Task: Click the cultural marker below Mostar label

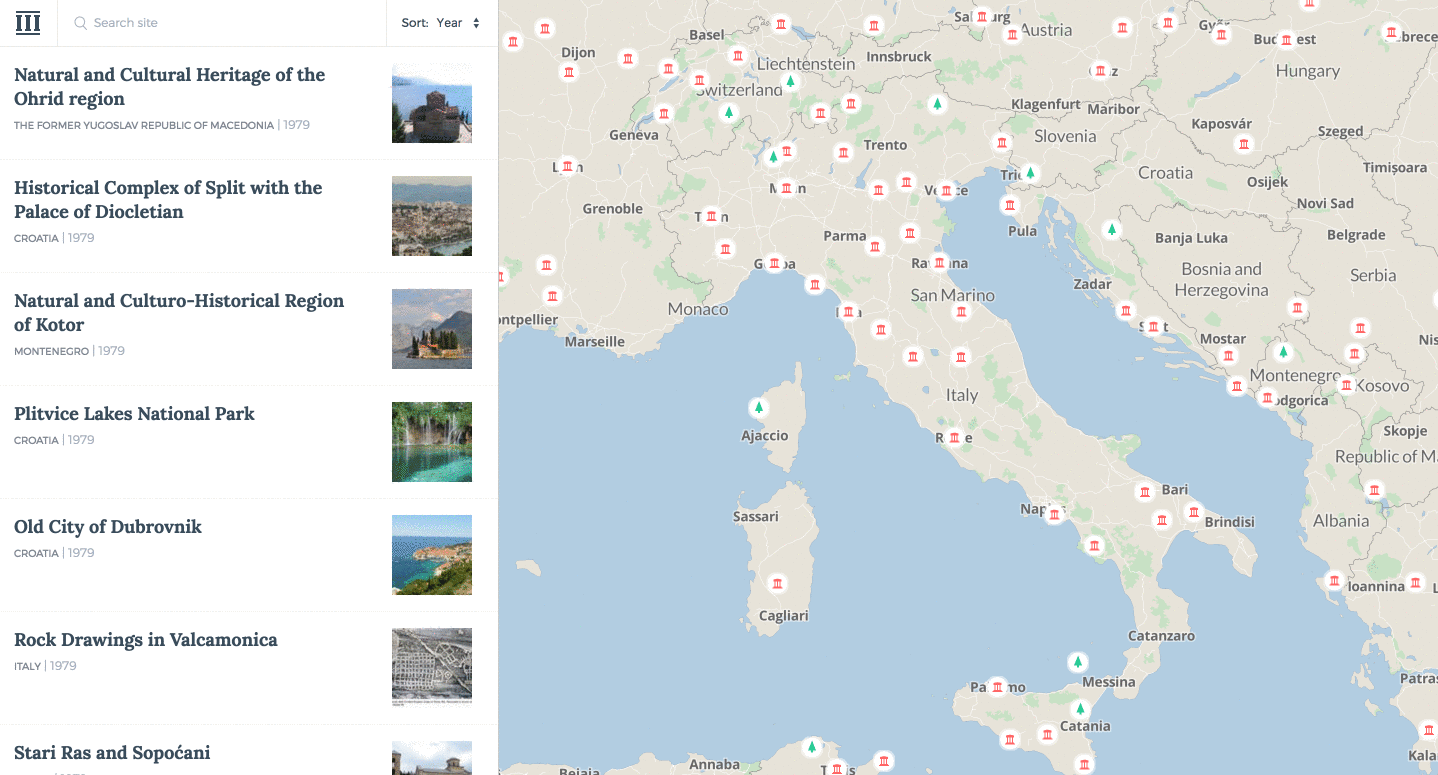Action: [1228, 356]
